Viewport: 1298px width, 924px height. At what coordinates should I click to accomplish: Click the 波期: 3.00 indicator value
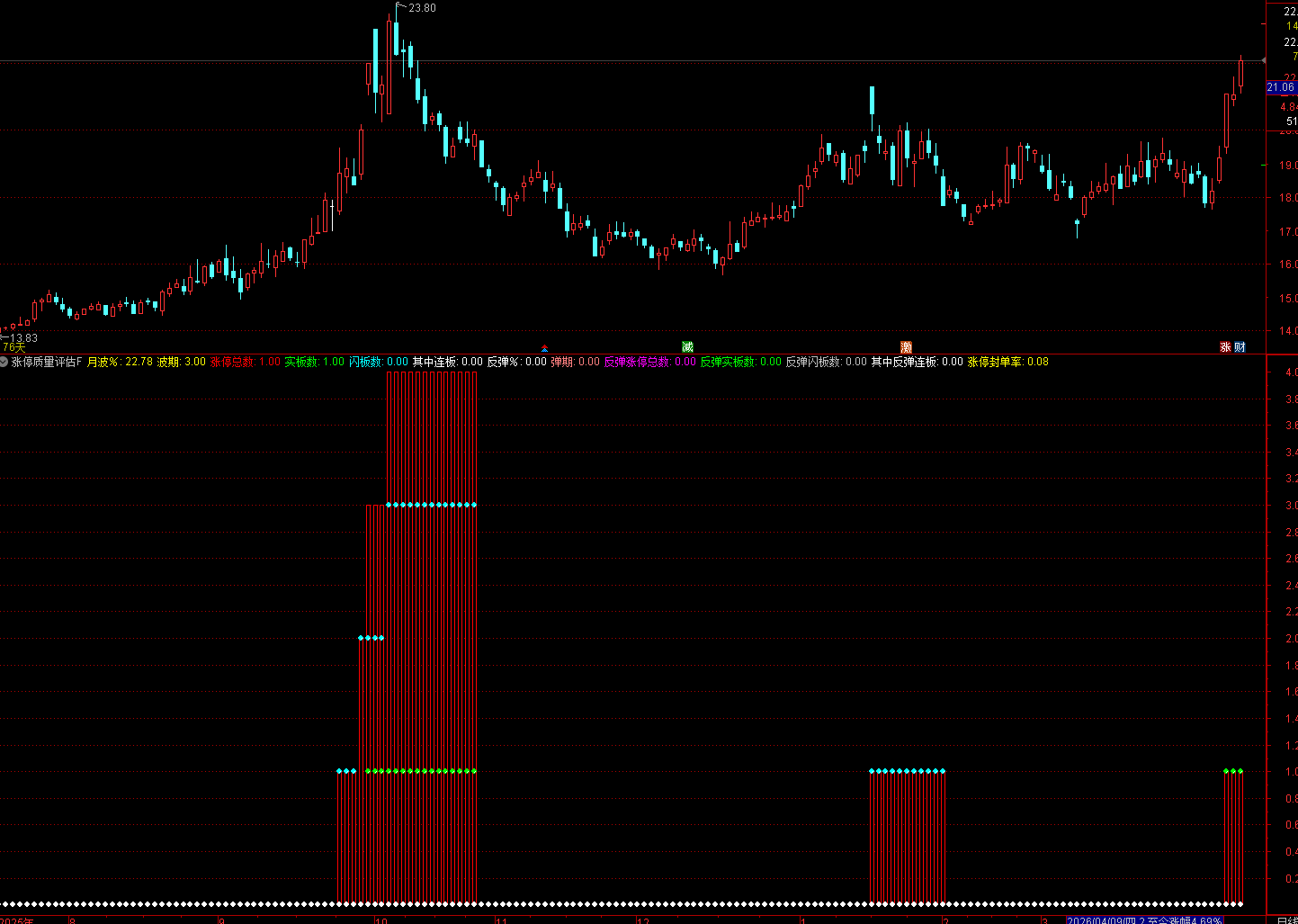click(182, 362)
